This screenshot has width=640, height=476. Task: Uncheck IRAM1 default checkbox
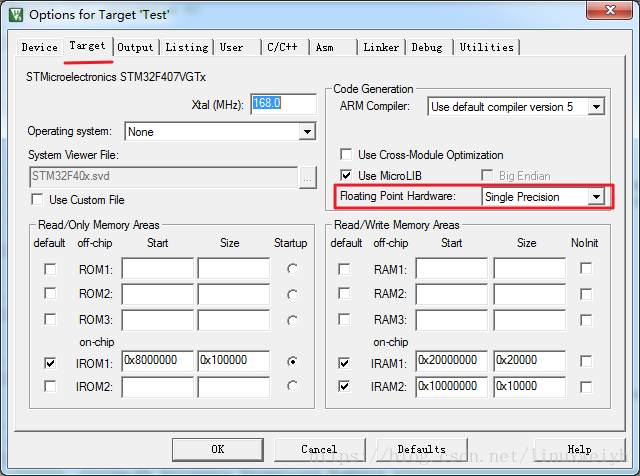click(x=344, y=363)
